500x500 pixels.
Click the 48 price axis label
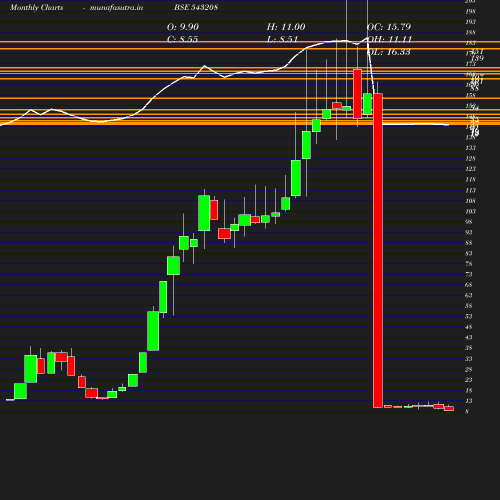[469, 327]
